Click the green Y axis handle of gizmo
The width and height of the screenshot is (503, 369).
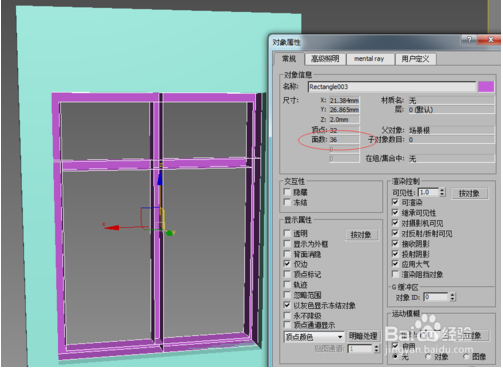click(170, 233)
